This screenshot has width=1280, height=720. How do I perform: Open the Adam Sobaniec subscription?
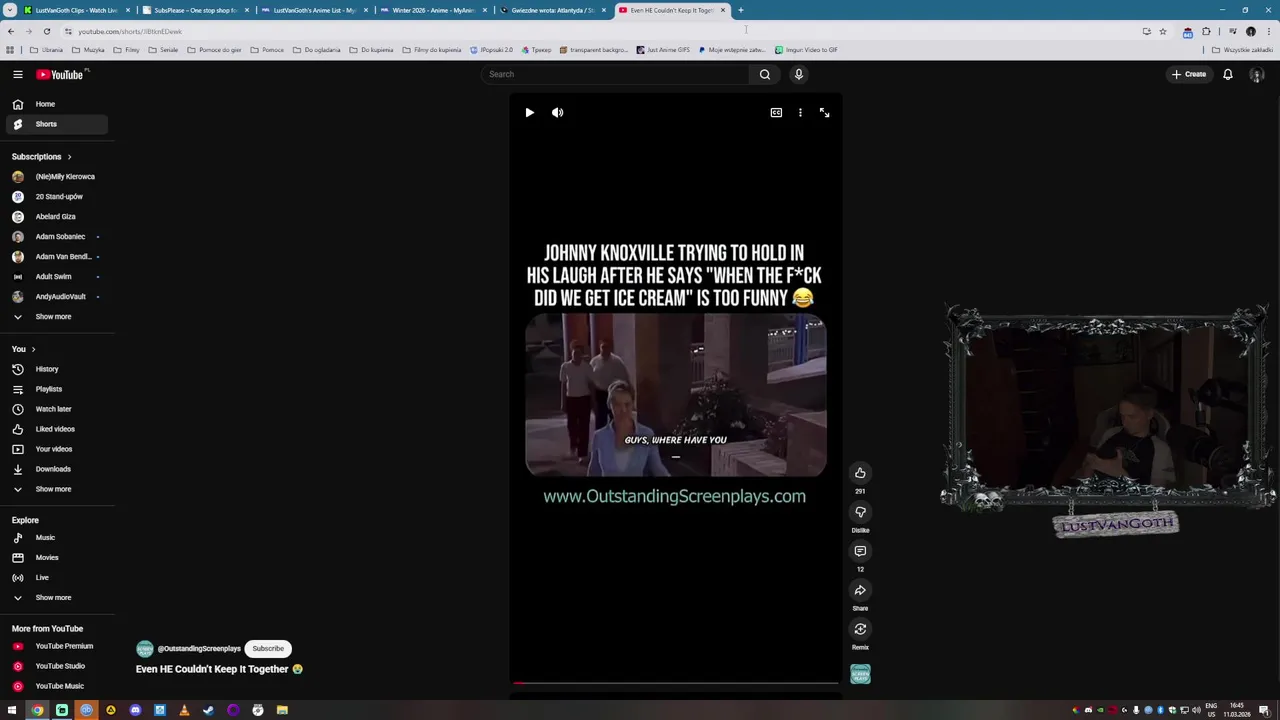(56, 237)
